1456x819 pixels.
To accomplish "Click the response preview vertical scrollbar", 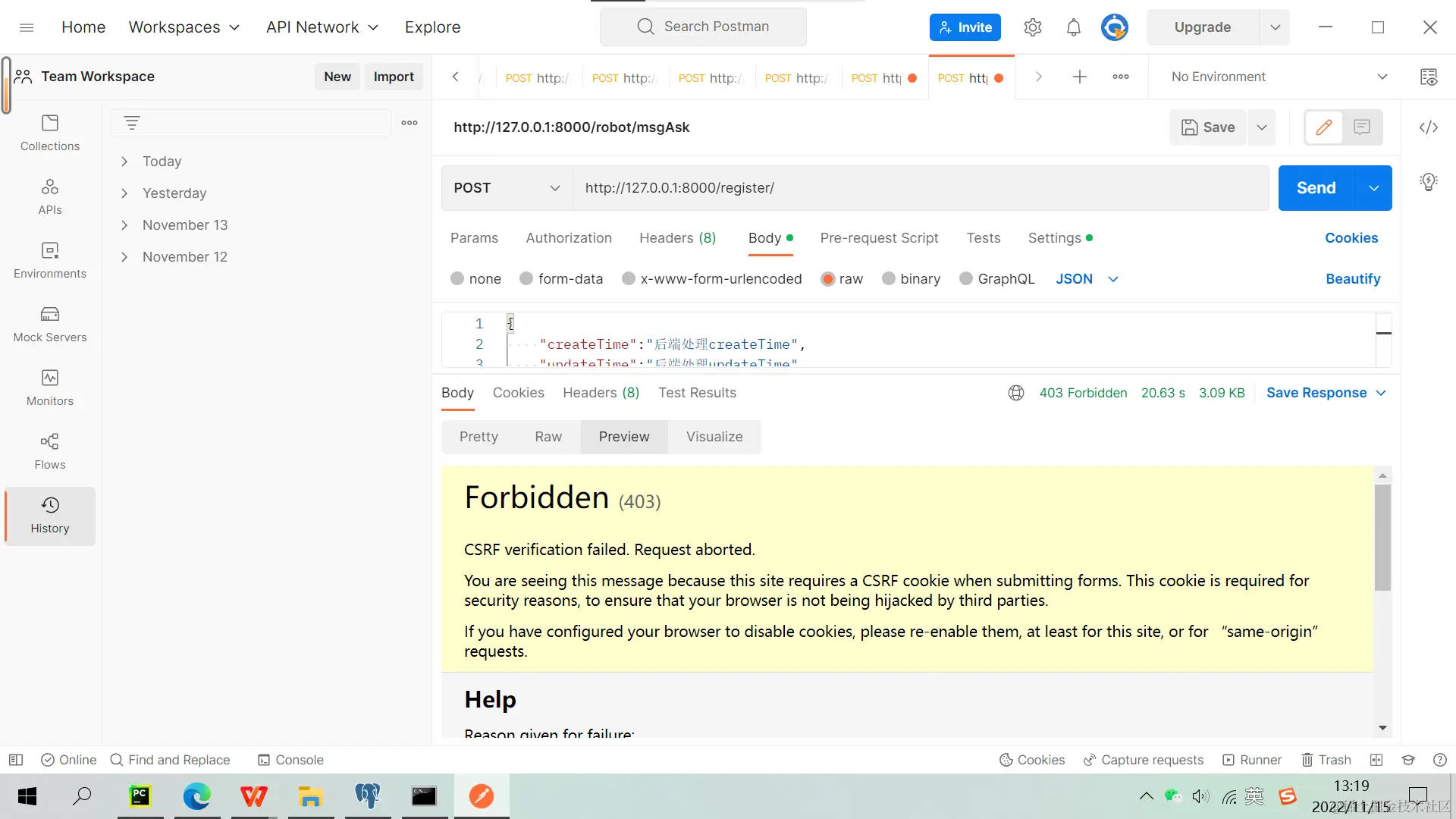I will (x=1382, y=537).
